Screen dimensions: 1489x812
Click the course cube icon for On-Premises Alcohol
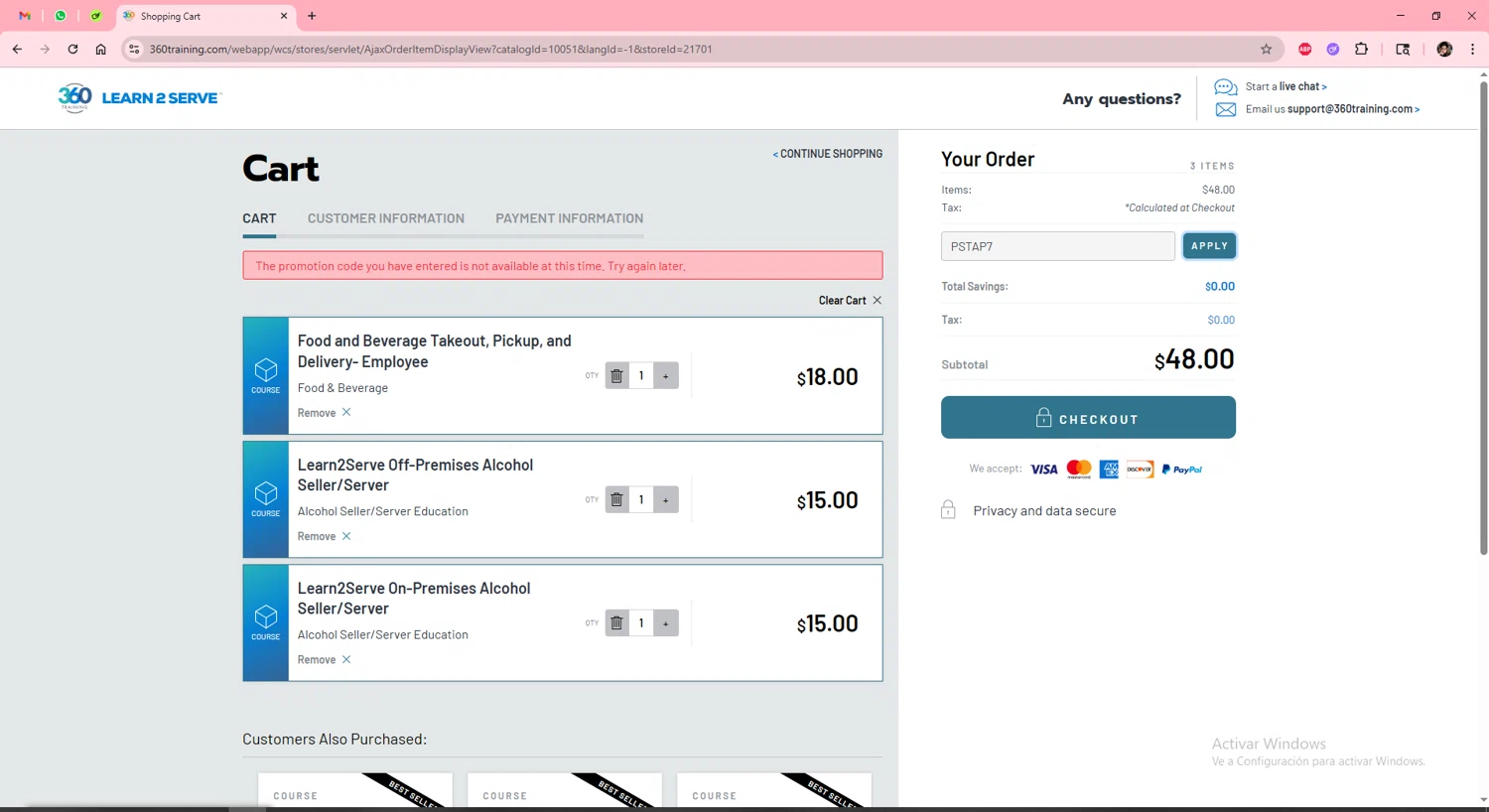coord(266,616)
